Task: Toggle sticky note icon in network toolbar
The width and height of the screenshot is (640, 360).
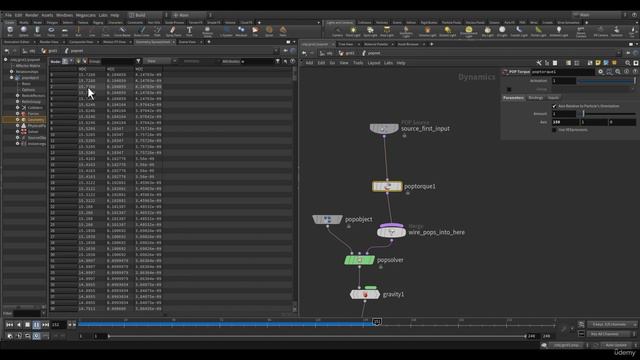Action: coord(598,63)
